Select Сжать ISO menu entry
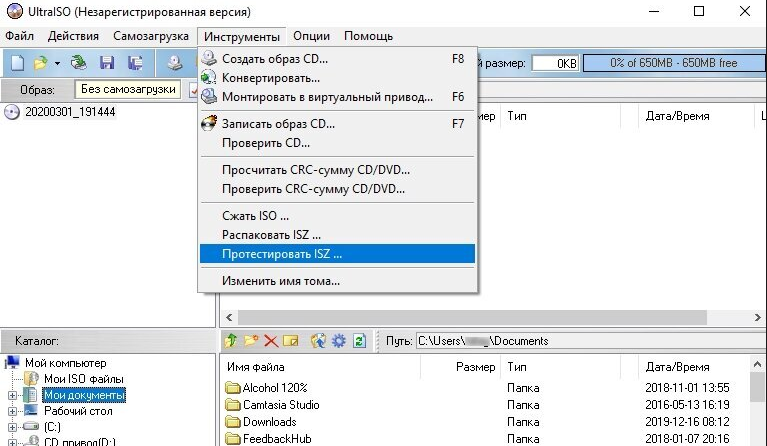This screenshot has height=446, width=767. 337,216
